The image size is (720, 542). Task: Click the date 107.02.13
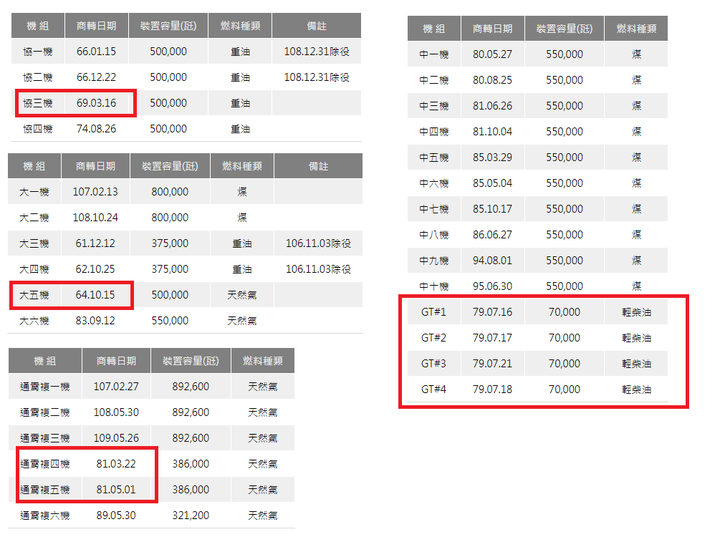point(95,192)
